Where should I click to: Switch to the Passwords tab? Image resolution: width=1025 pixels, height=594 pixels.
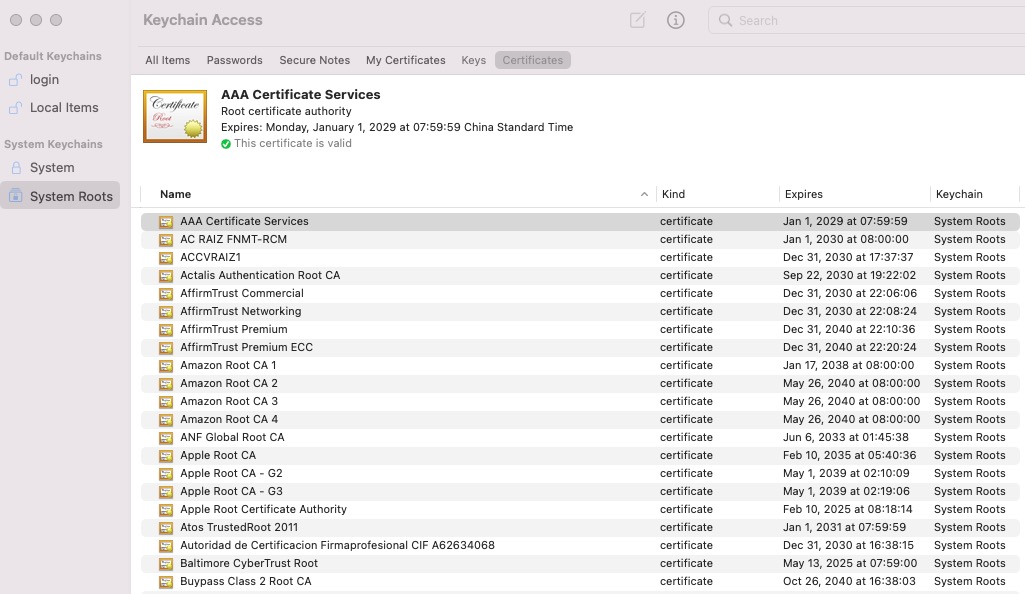tap(234, 60)
